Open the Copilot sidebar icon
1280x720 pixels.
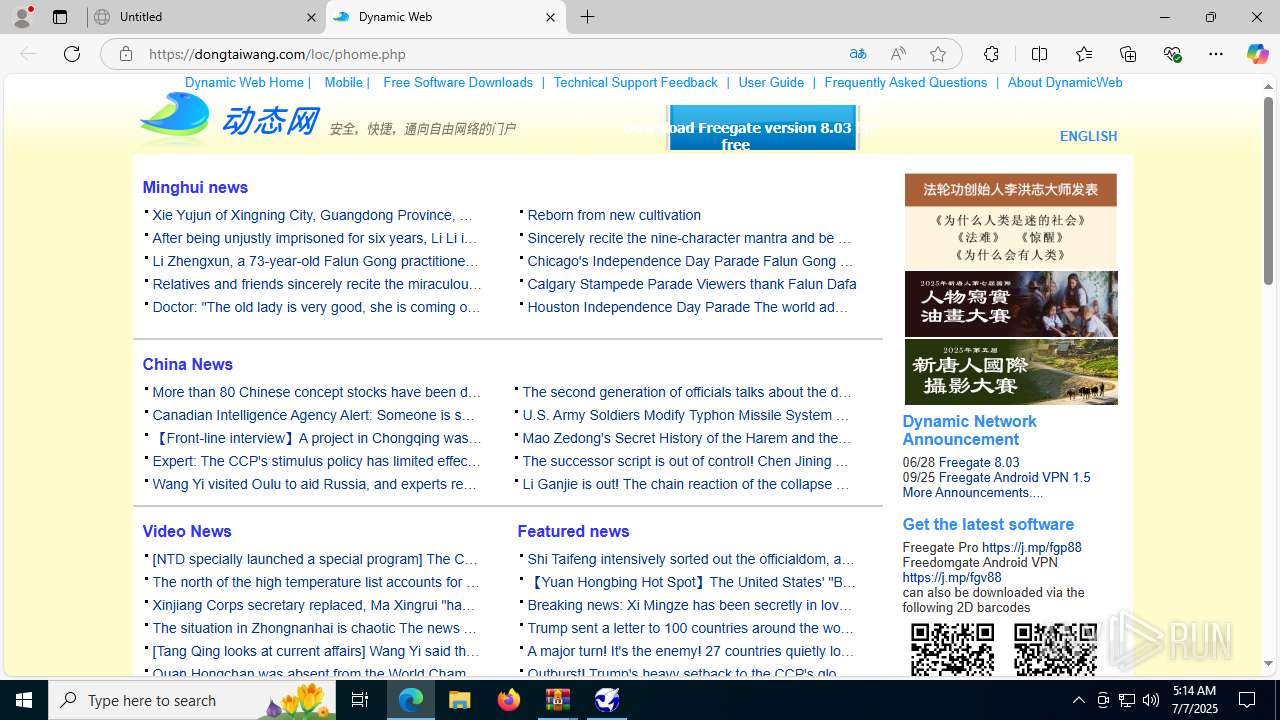click(1257, 54)
